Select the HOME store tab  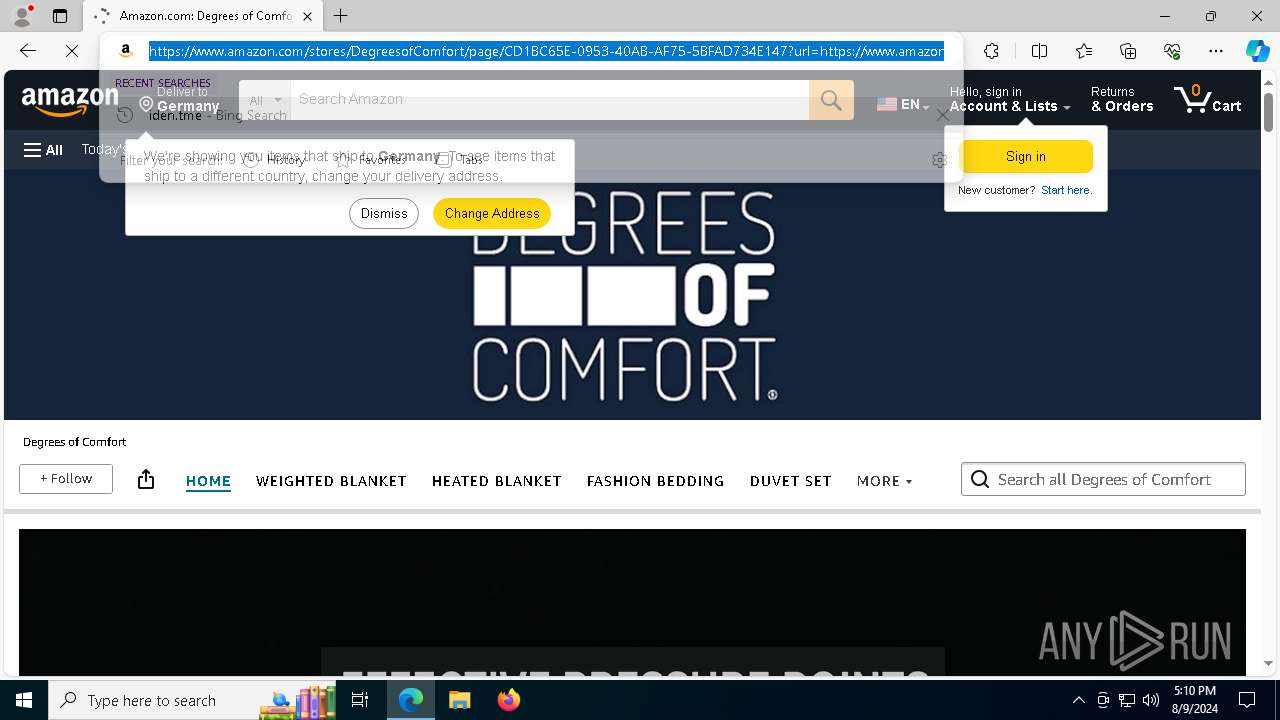(208, 481)
